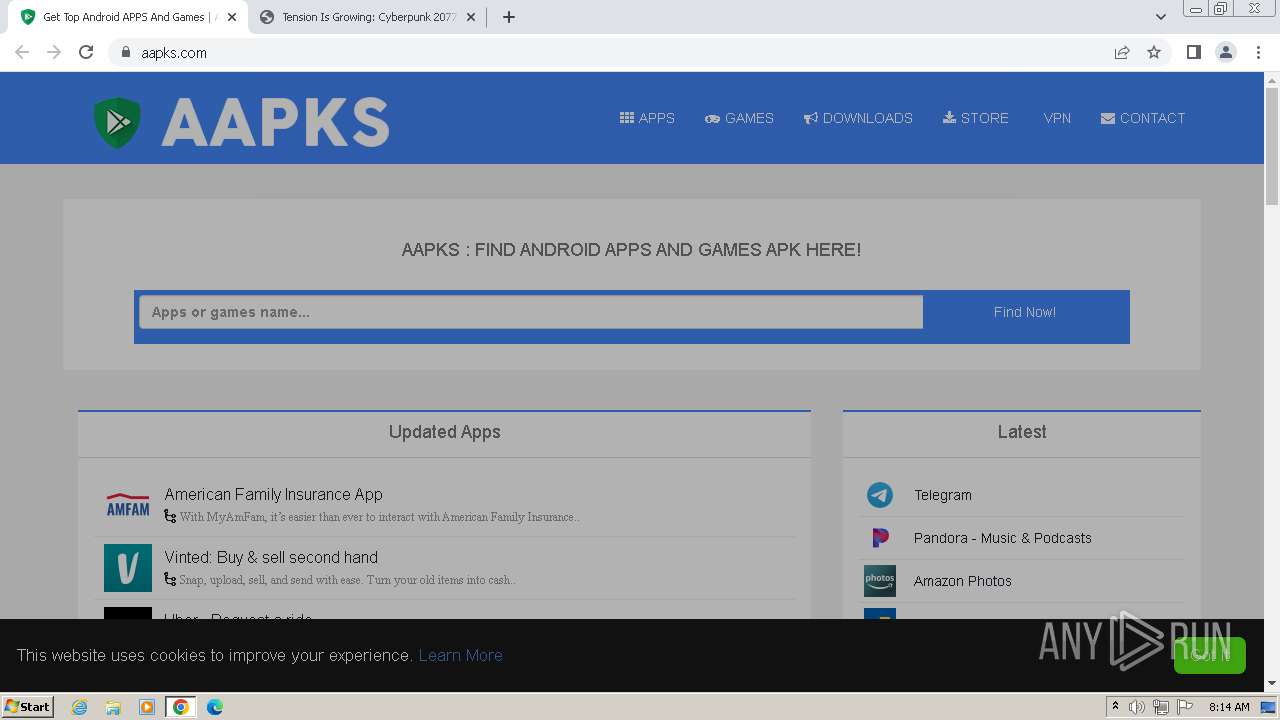Open the APPS menu in site header

[x=647, y=118]
